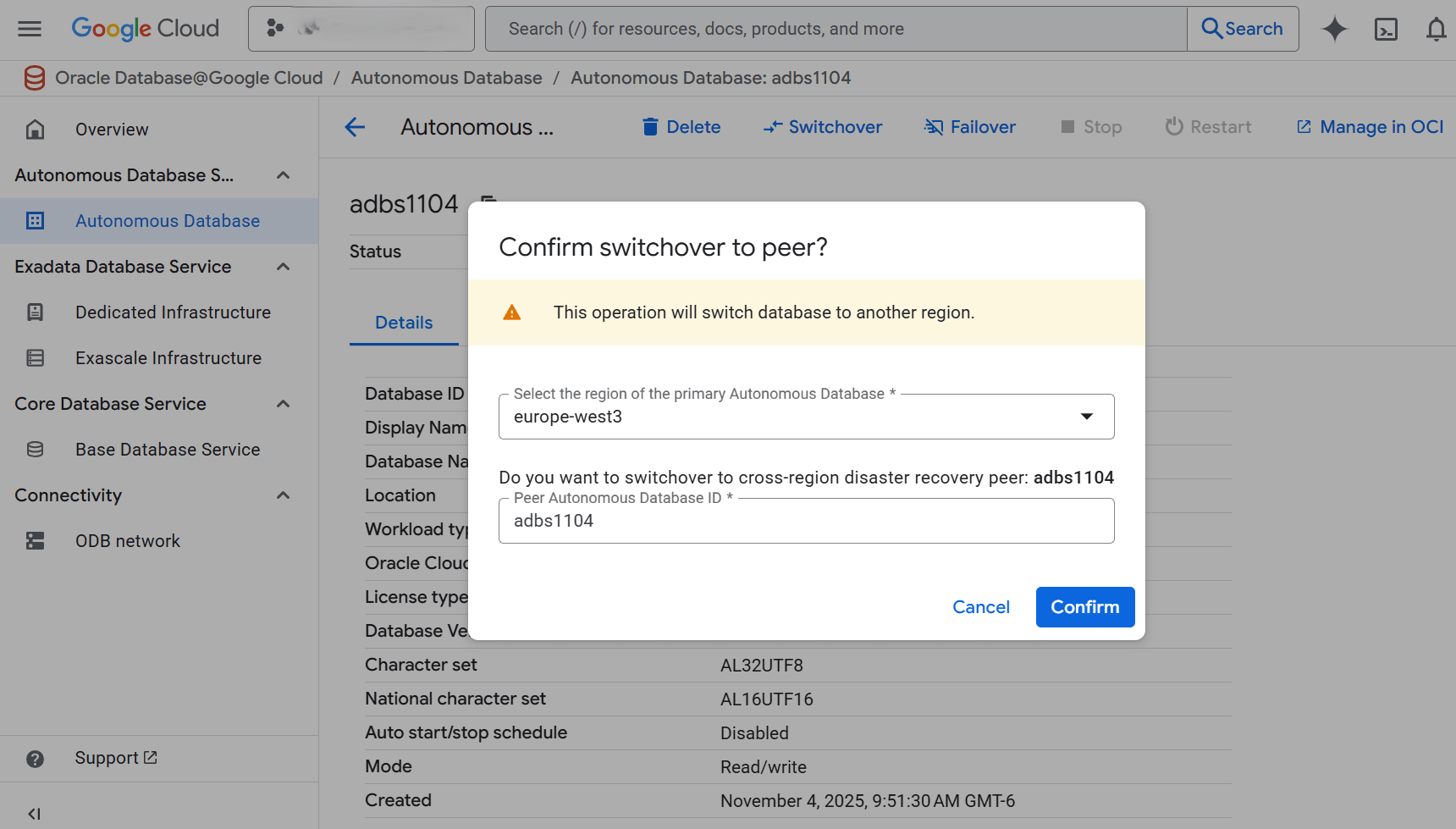1456x829 pixels.
Task: Collapse the left panel with bottom arrow
Action: (35, 813)
